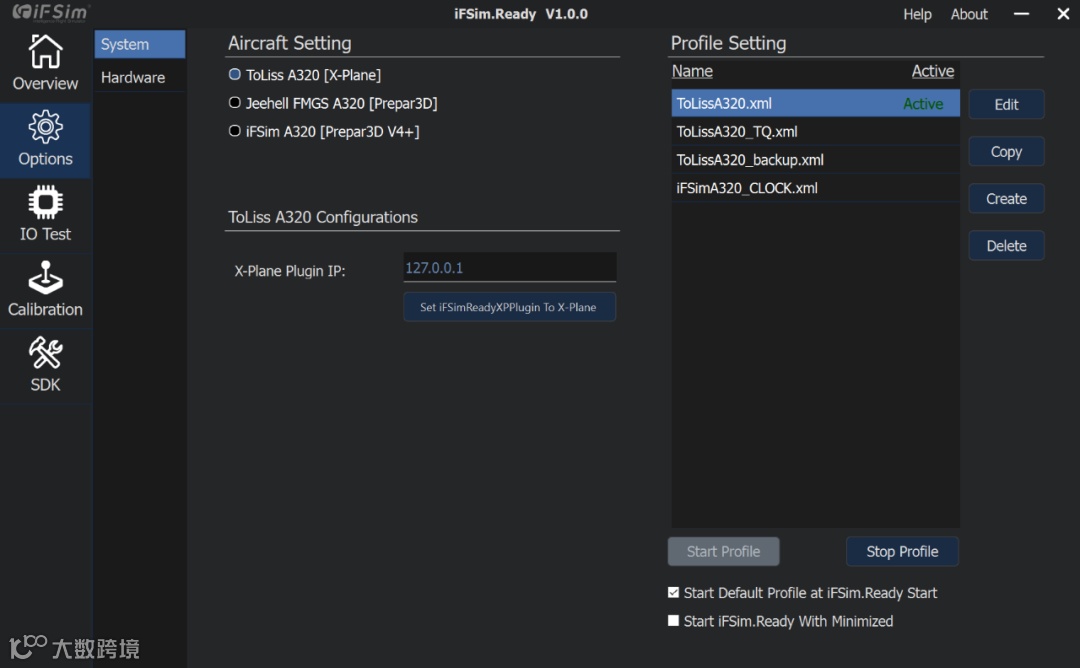1080x668 pixels.
Task: Toggle Start Default Profile at iFSim.Ready Start
Action: coord(674,593)
